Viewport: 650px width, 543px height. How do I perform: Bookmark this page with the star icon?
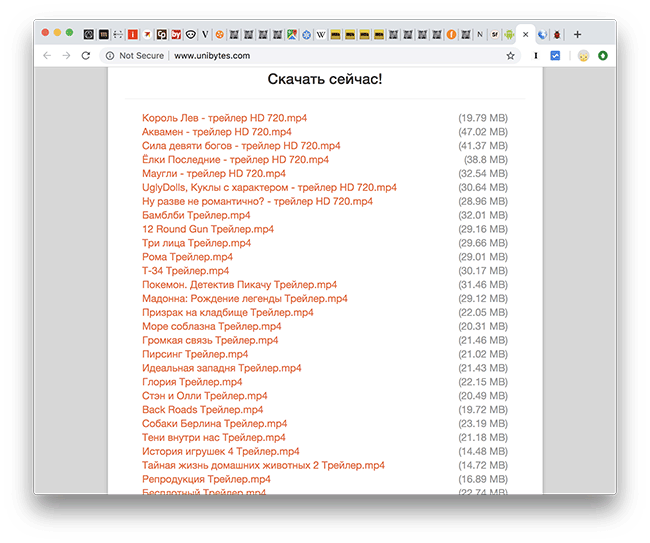point(510,56)
